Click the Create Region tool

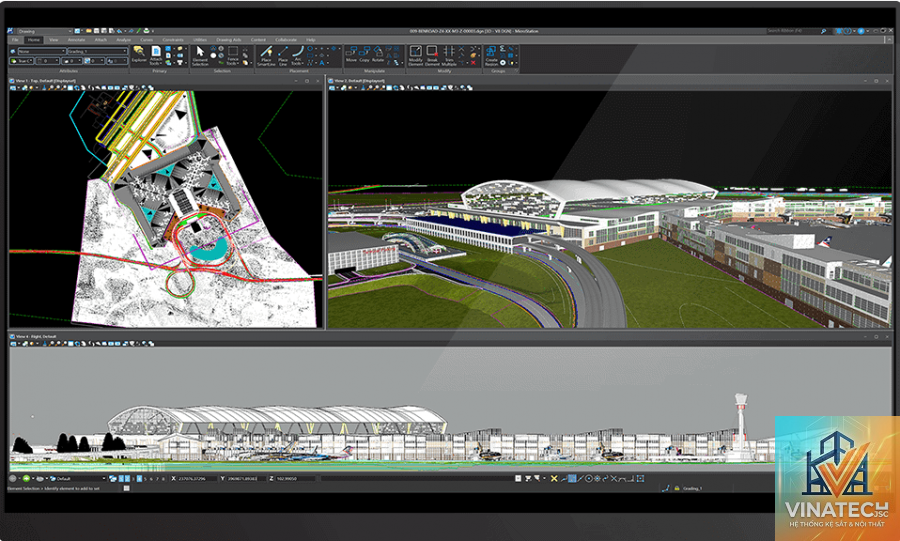(x=491, y=56)
